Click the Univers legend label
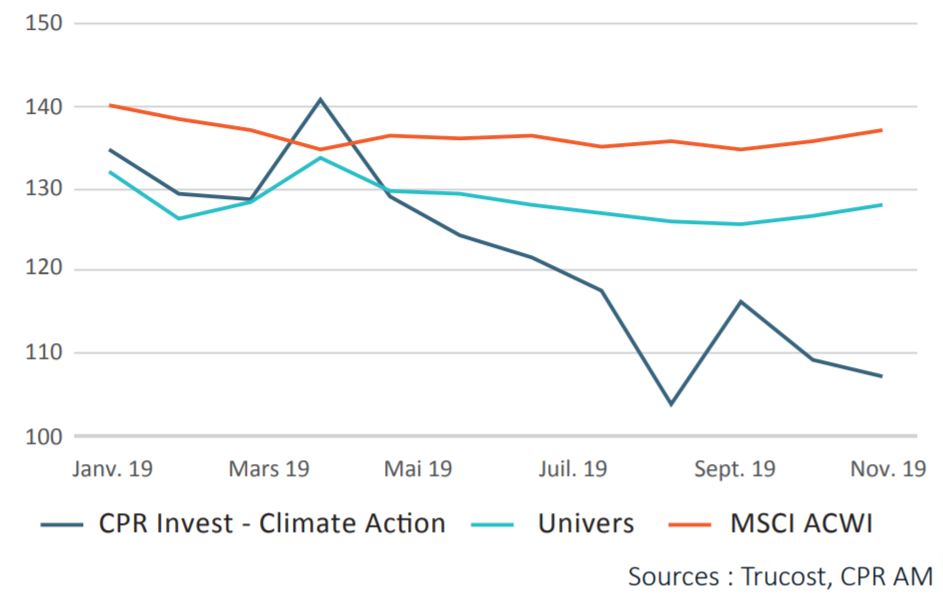Viewport: 943px width, 595px height. pos(585,523)
